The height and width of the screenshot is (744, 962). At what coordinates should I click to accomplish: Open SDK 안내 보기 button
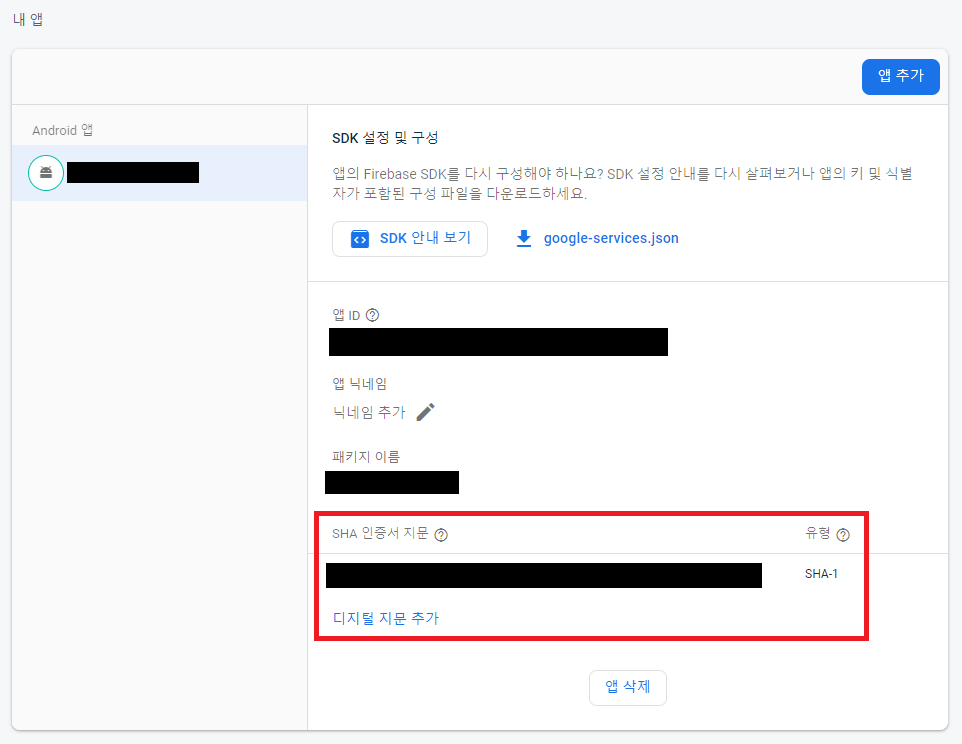click(x=410, y=239)
